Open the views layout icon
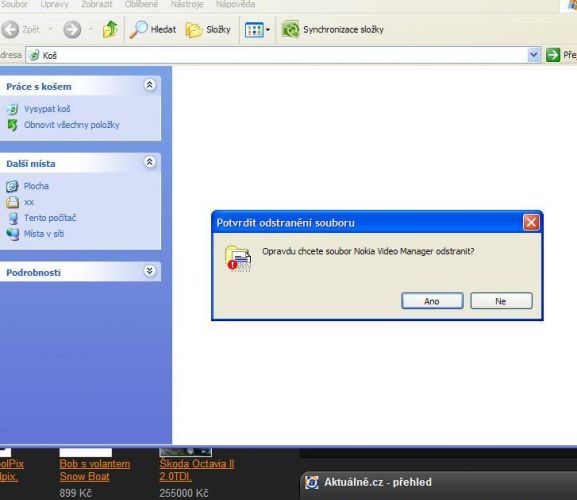577x500 pixels. (254, 30)
